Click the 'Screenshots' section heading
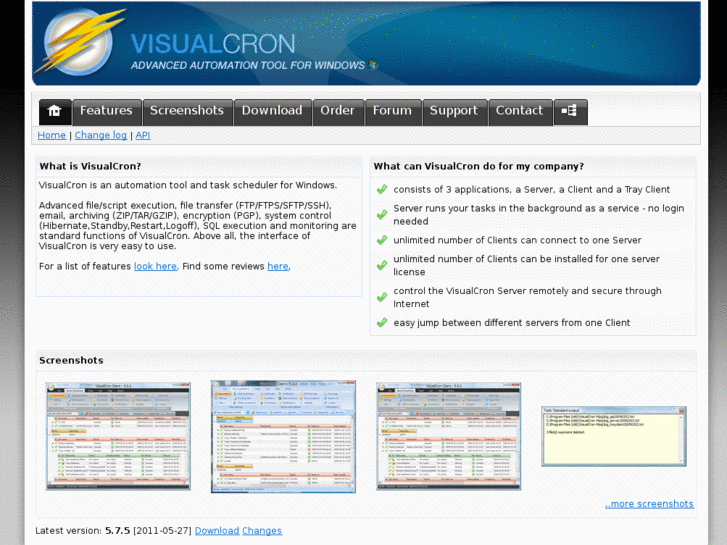 [71, 360]
